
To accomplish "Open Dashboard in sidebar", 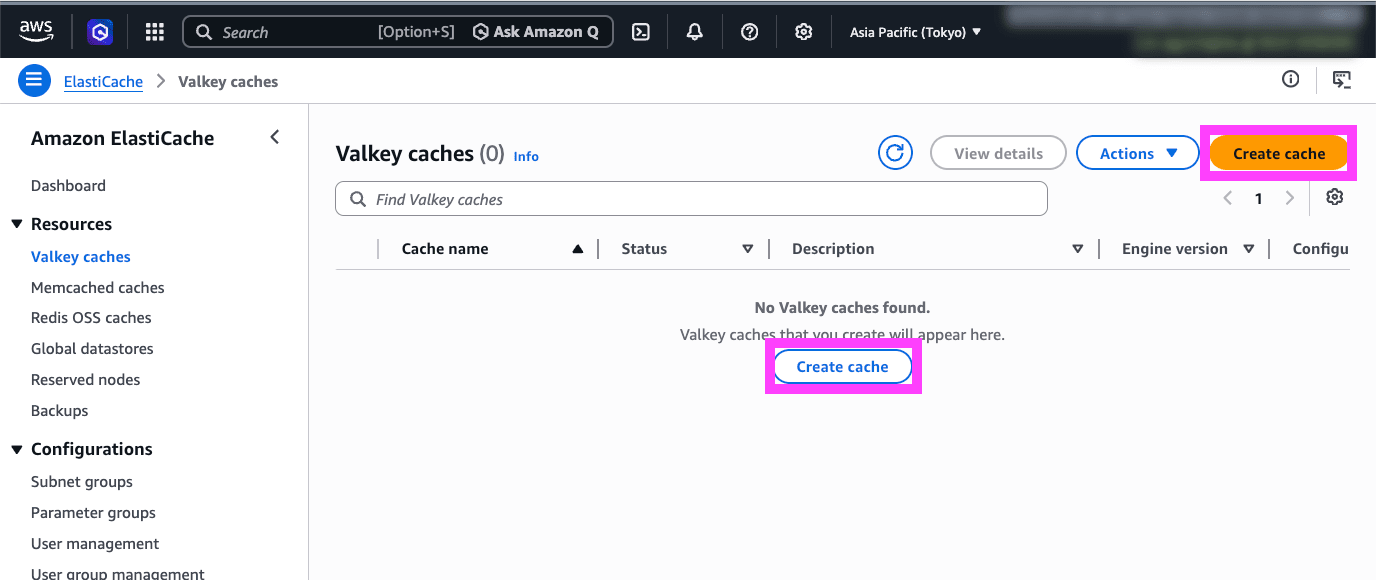I will (68, 185).
